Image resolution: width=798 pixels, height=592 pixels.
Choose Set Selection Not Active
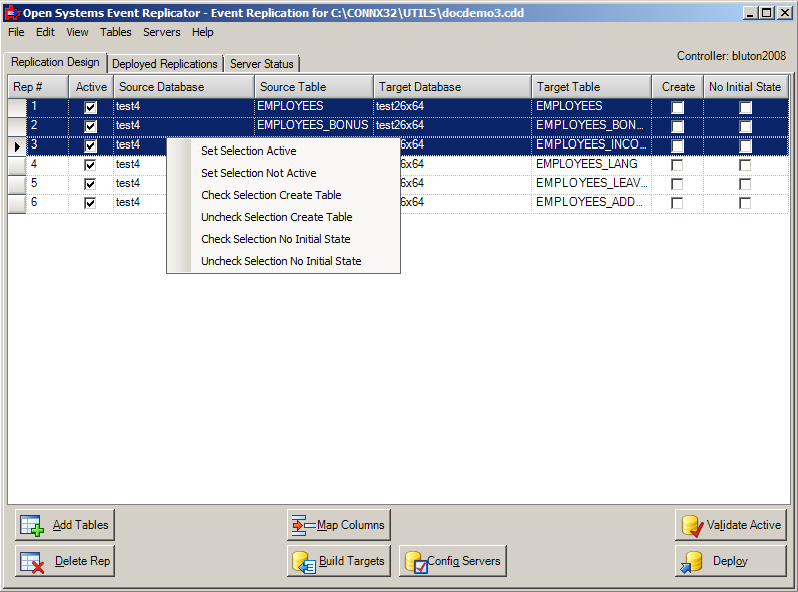(x=283, y=173)
